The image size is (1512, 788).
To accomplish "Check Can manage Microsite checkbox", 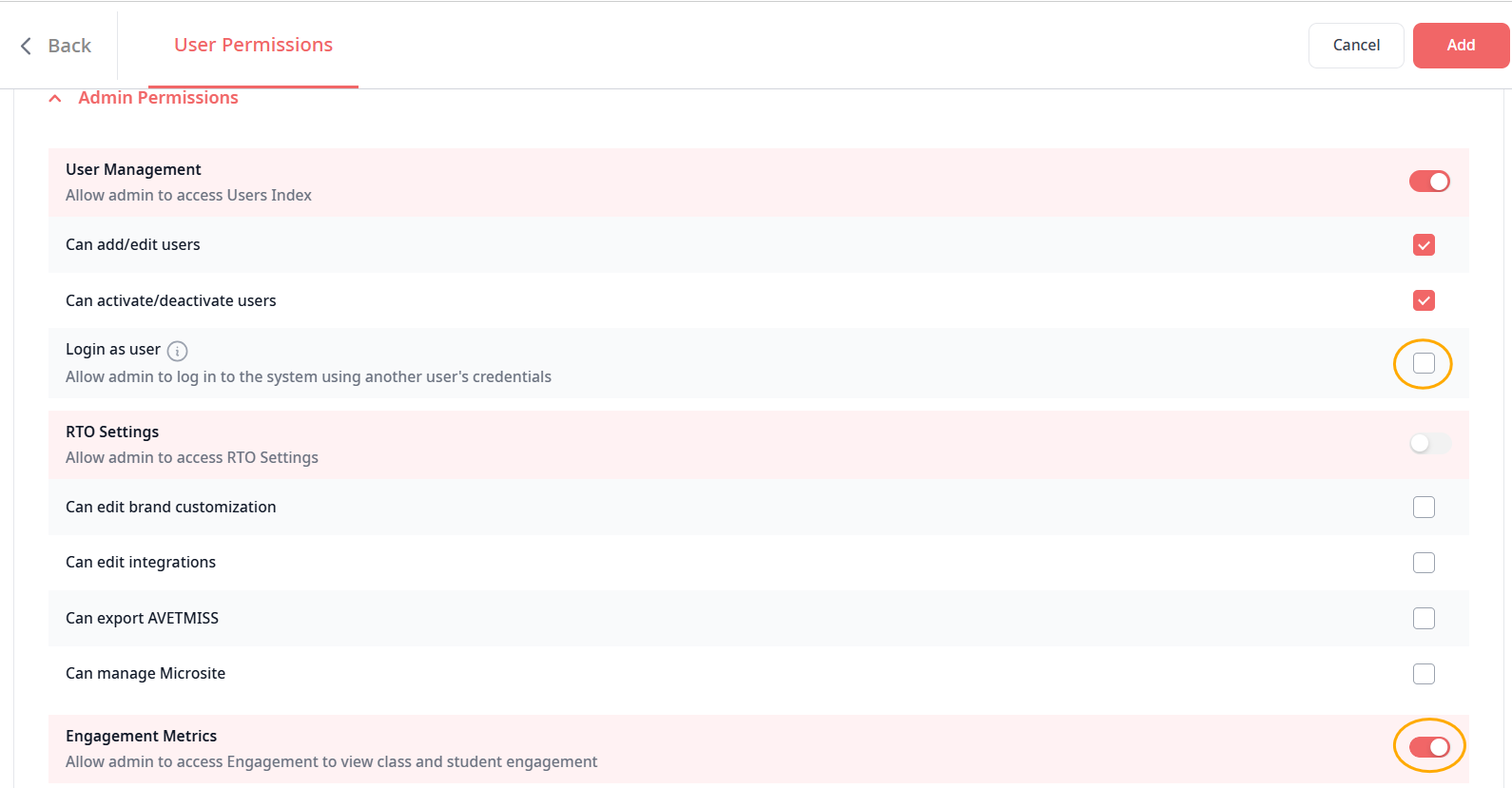I will [x=1424, y=674].
